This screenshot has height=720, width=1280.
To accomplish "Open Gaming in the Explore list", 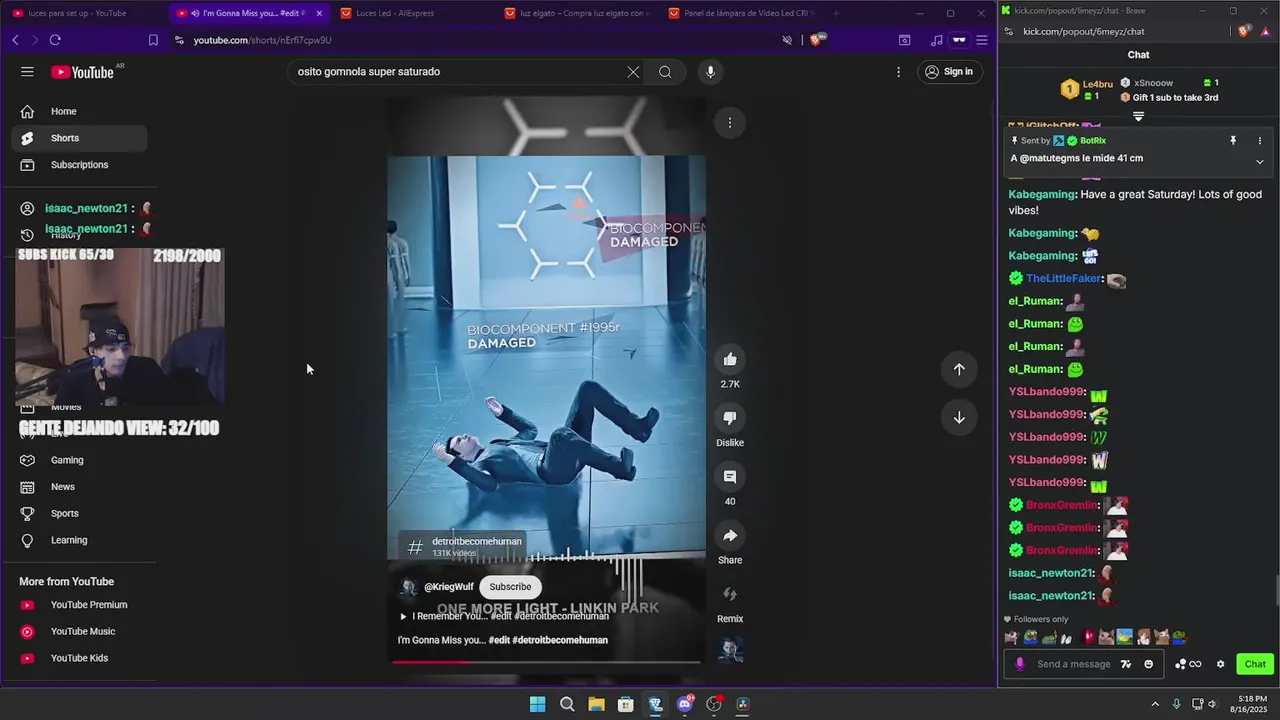I will (78, 460).
